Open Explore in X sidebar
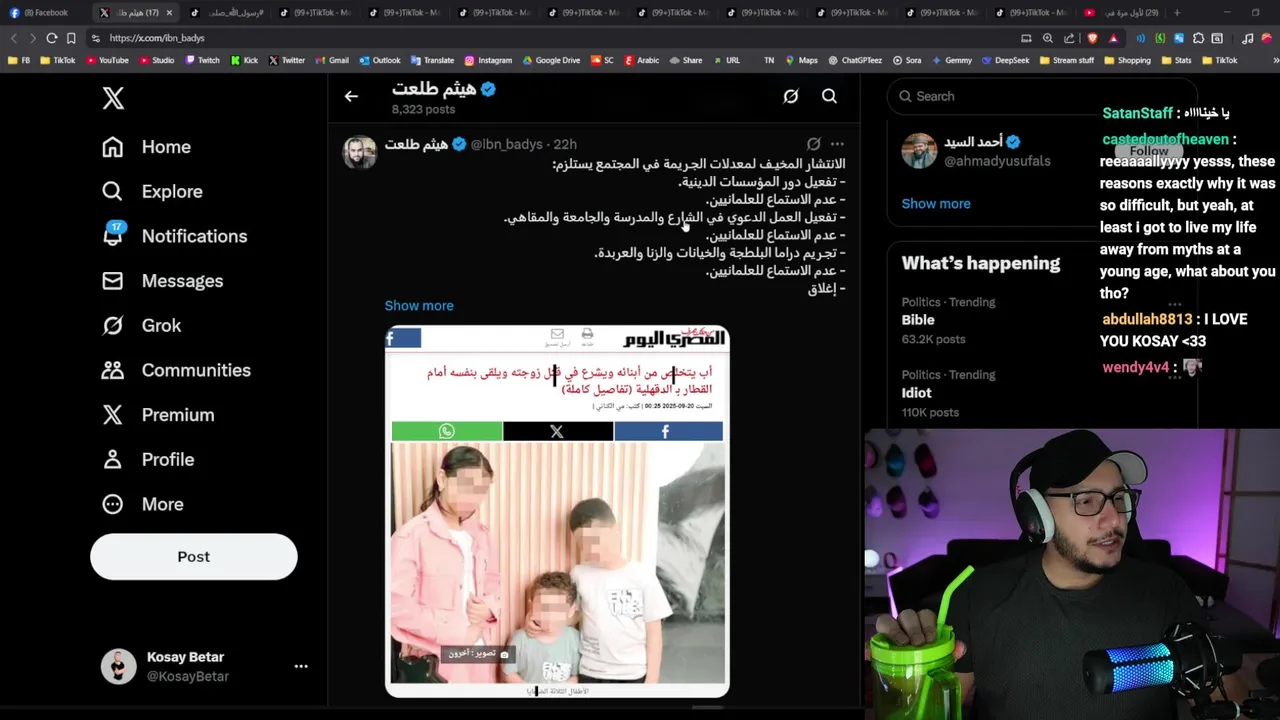Image resolution: width=1280 pixels, height=720 pixels. [x=152, y=191]
